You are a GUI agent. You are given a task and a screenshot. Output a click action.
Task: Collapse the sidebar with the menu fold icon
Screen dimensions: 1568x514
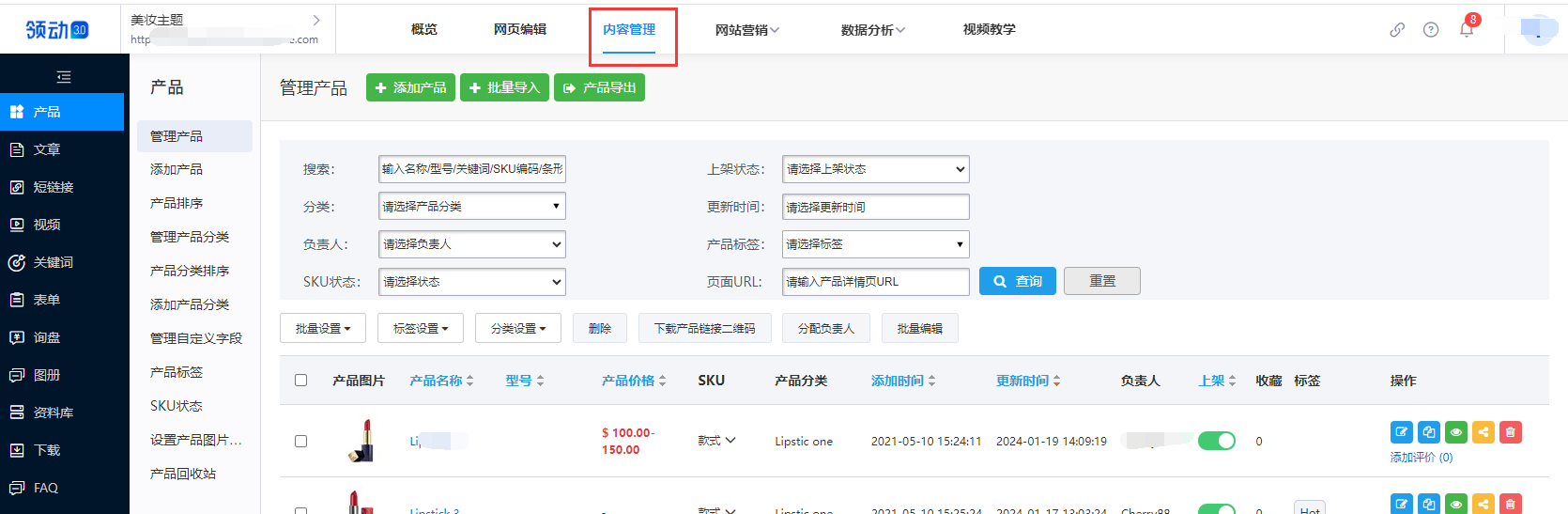[x=64, y=77]
